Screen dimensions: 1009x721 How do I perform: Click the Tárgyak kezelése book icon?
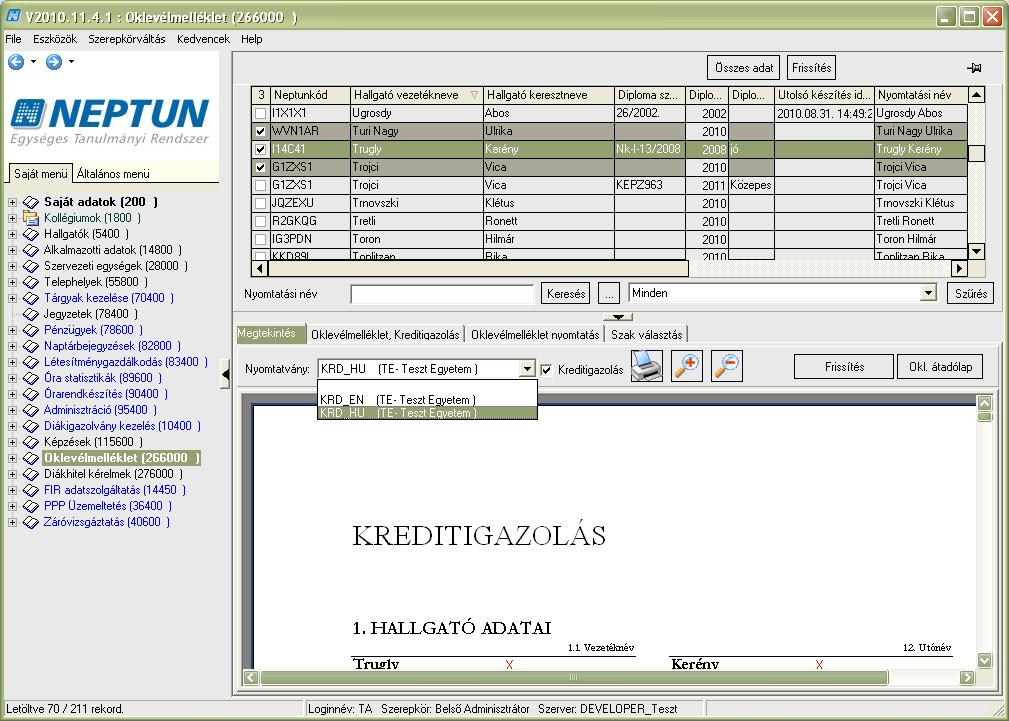coord(31,298)
